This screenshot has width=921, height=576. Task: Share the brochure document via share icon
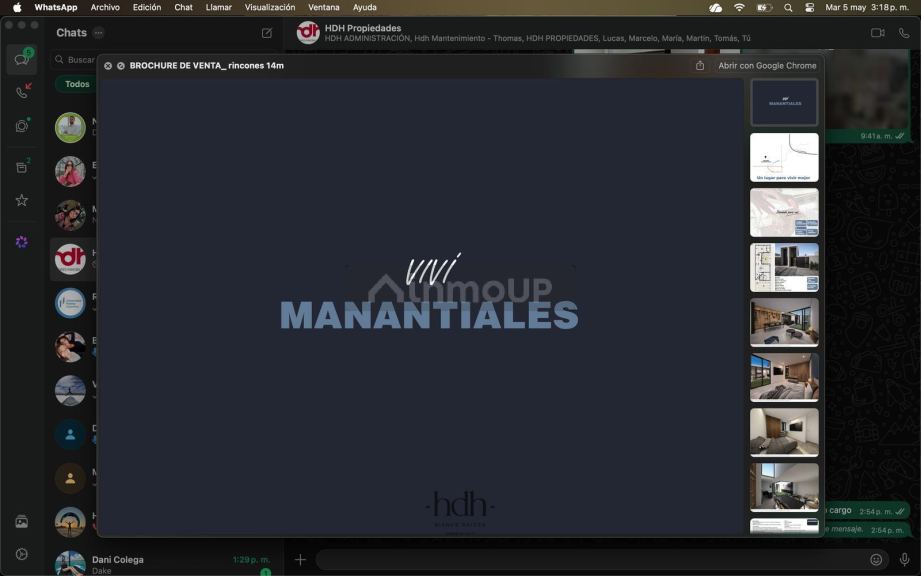click(x=700, y=66)
